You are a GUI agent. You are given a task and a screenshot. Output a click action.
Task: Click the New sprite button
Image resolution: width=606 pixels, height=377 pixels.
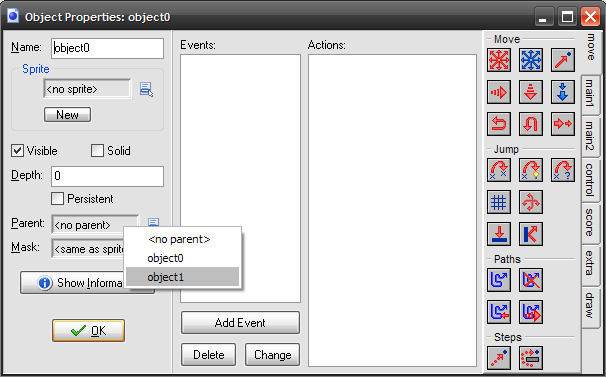[x=68, y=115]
